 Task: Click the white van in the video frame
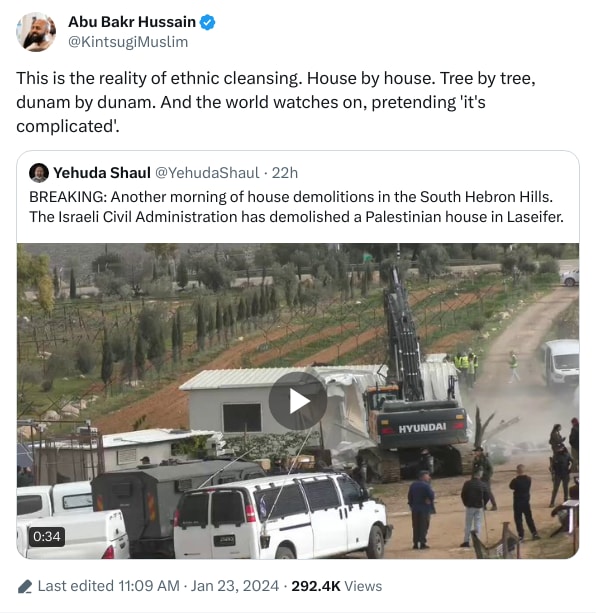tap(282, 516)
